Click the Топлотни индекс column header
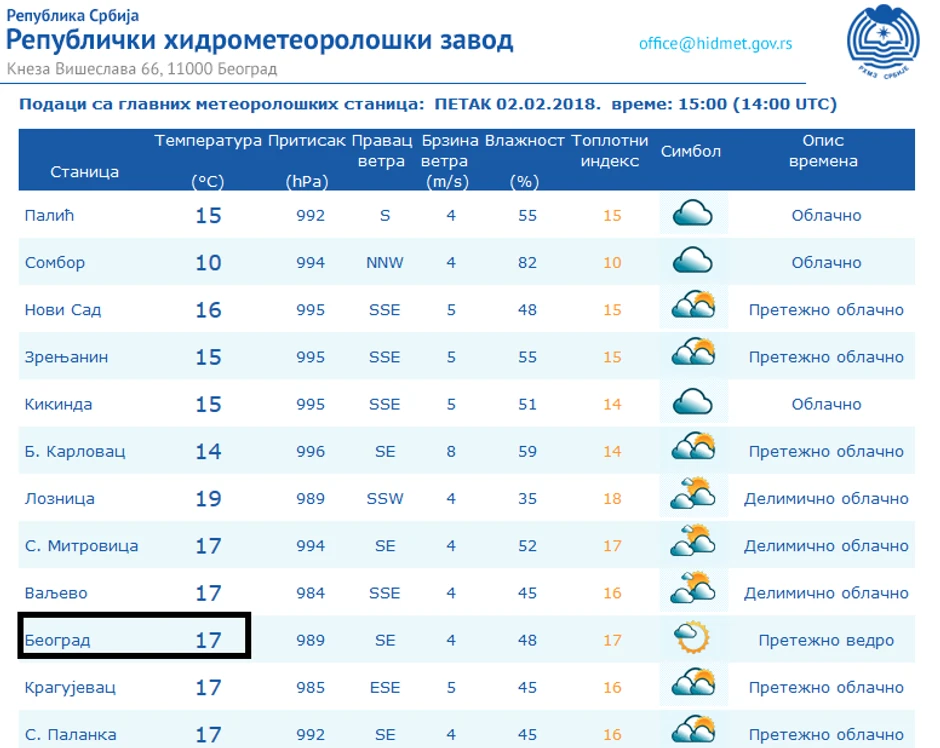 tap(607, 150)
